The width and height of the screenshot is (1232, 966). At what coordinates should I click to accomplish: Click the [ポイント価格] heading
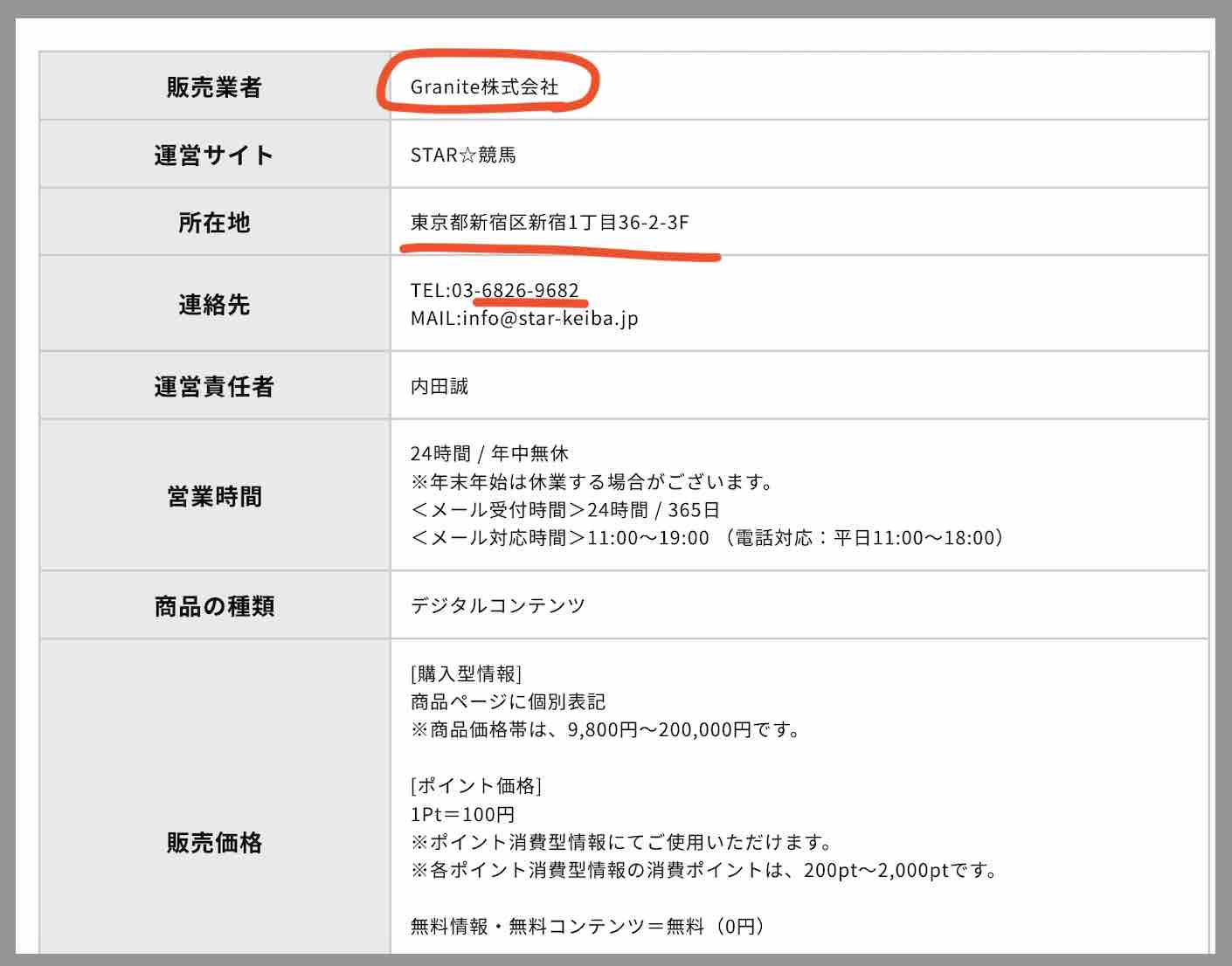coord(476,785)
